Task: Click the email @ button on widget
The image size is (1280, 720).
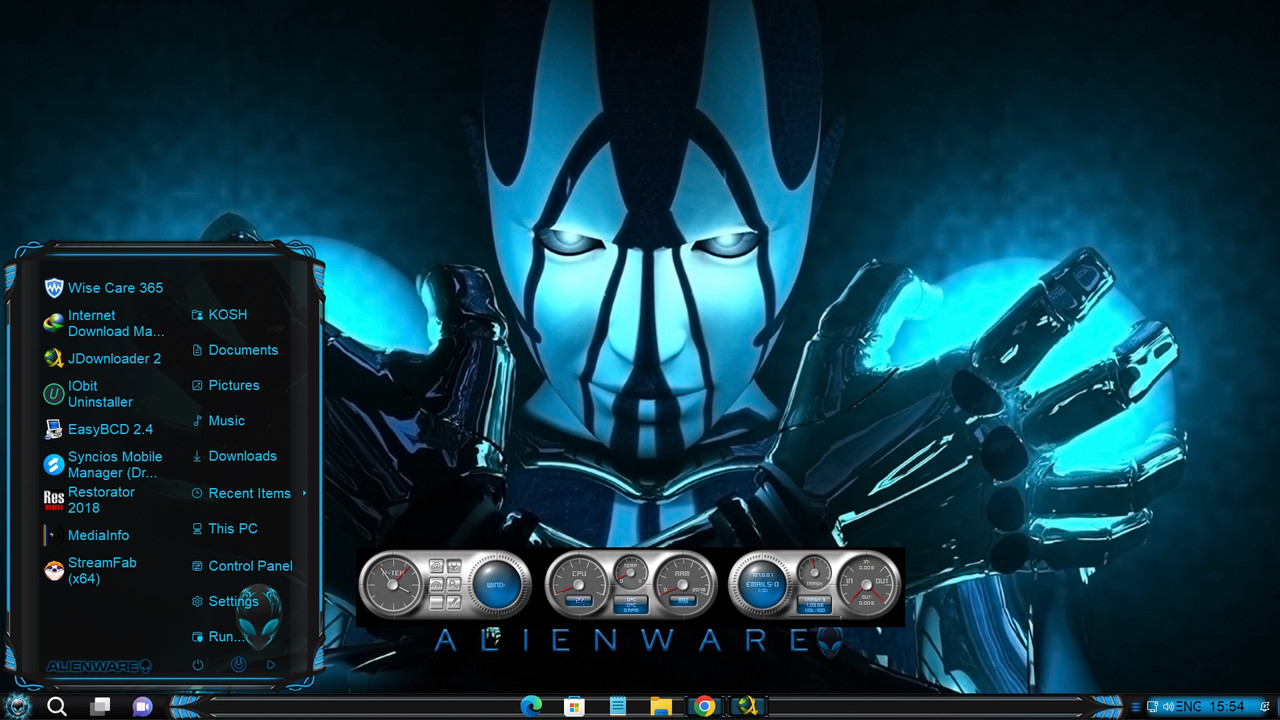Action: click(436, 566)
